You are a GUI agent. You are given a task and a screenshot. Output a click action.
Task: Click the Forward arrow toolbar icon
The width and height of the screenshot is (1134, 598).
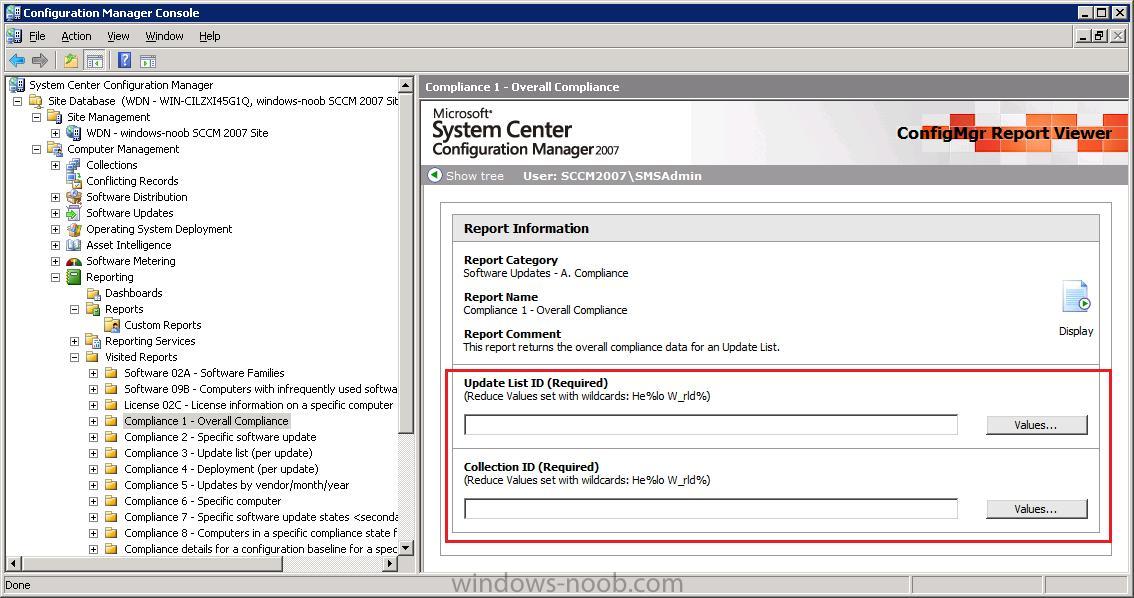[40, 61]
